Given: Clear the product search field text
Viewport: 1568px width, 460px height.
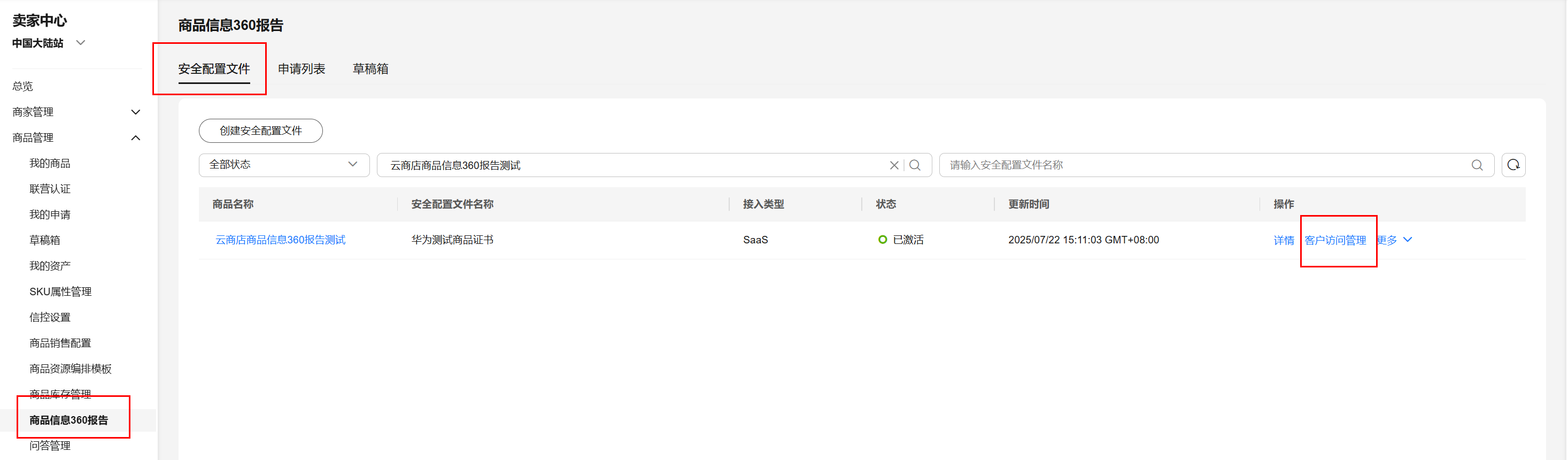Looking at the screenshot, I should pos(893,165).
